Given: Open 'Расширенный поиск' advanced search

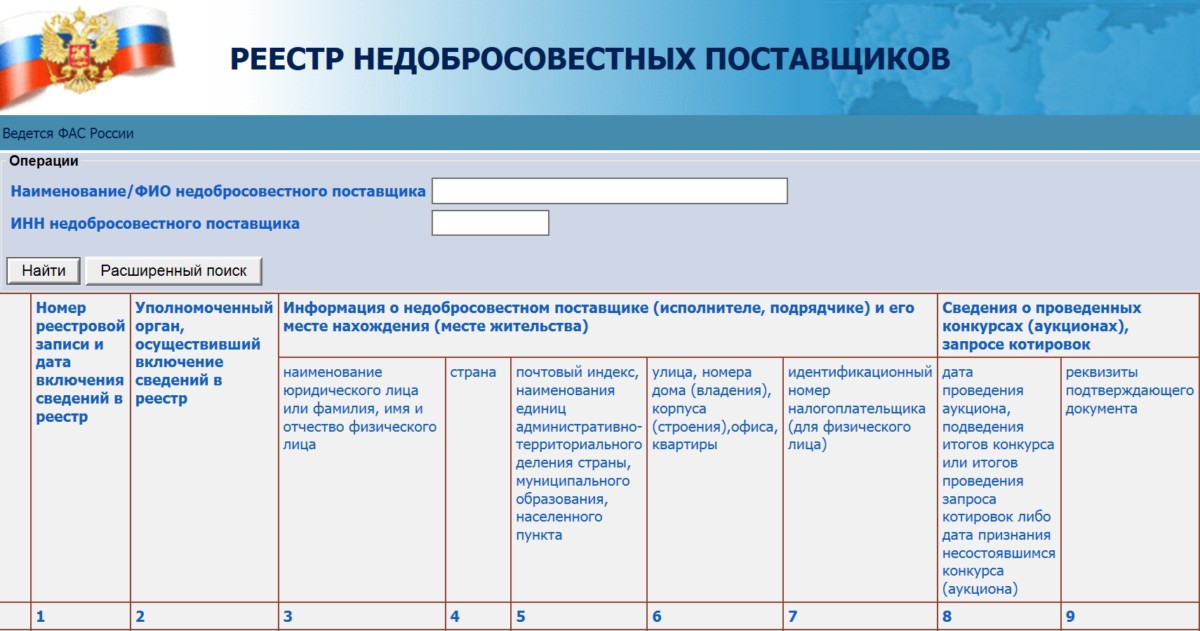Looking at the screenshot, I should click(x=173, y=270).
